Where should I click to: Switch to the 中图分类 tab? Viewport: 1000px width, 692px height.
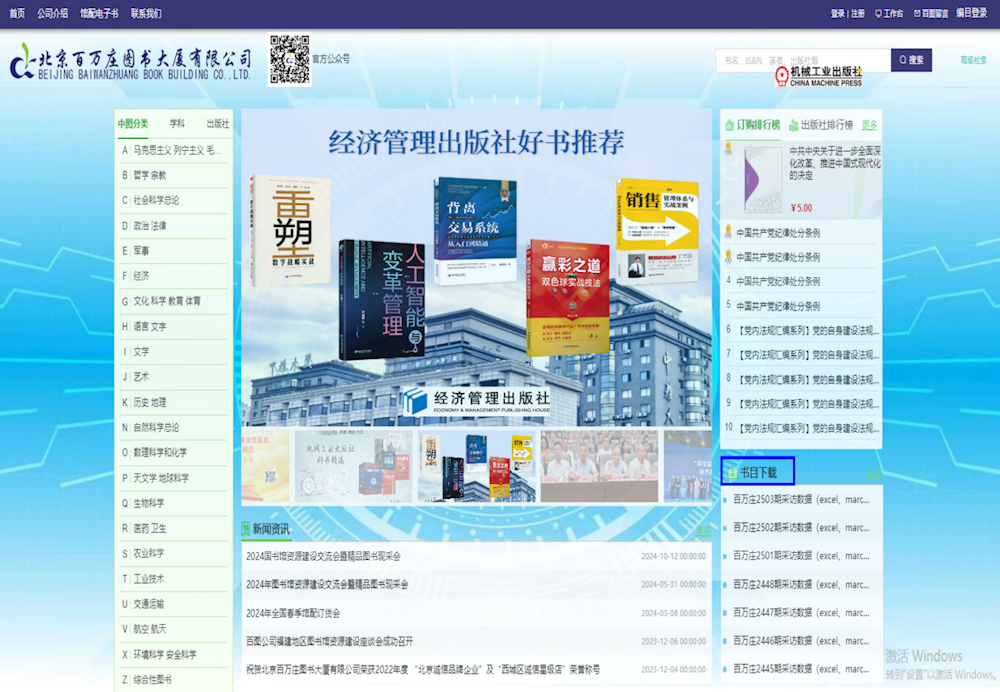[133, 124]
